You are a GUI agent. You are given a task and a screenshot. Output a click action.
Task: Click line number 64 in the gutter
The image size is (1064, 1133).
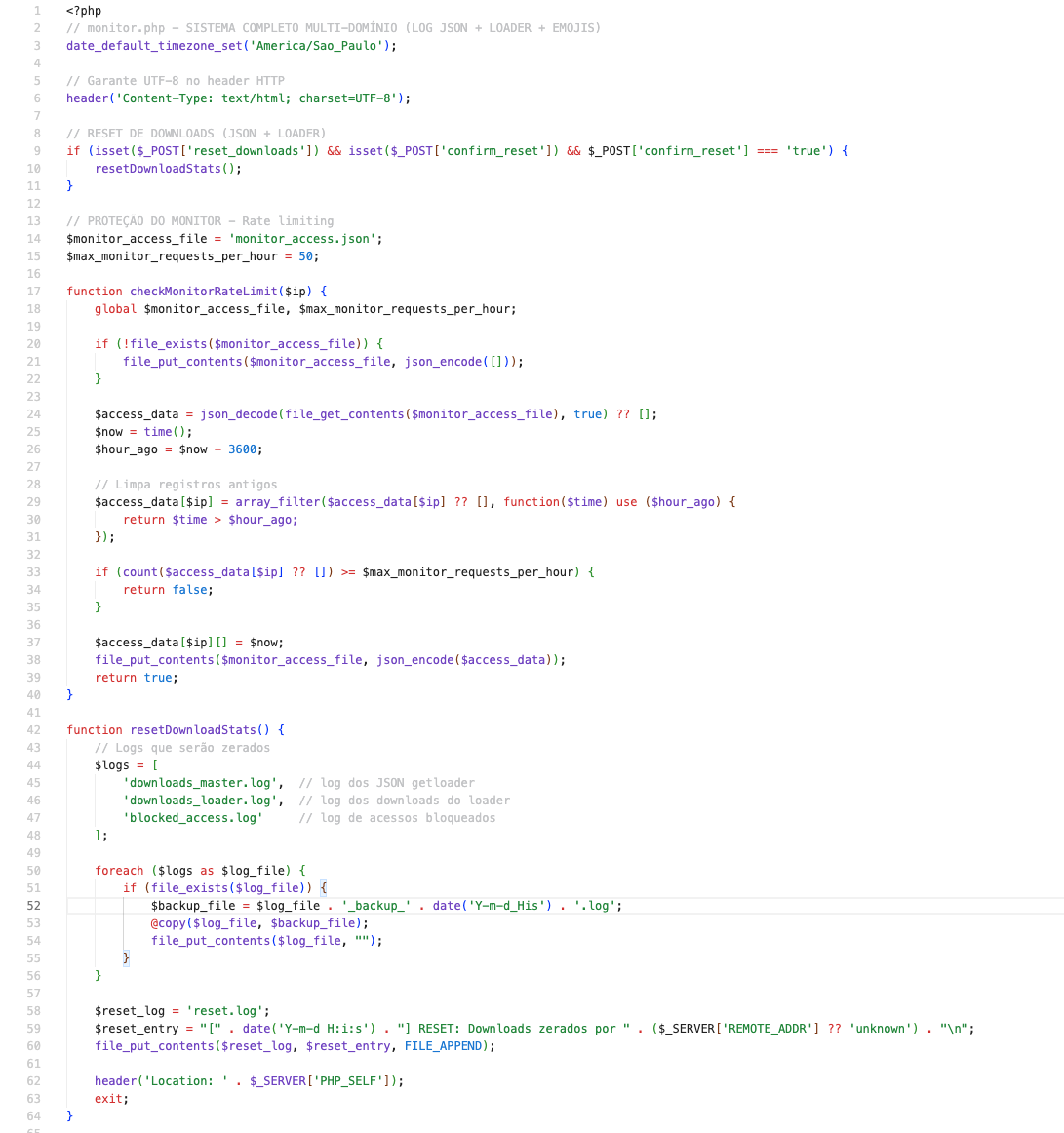coord(34,1115)
